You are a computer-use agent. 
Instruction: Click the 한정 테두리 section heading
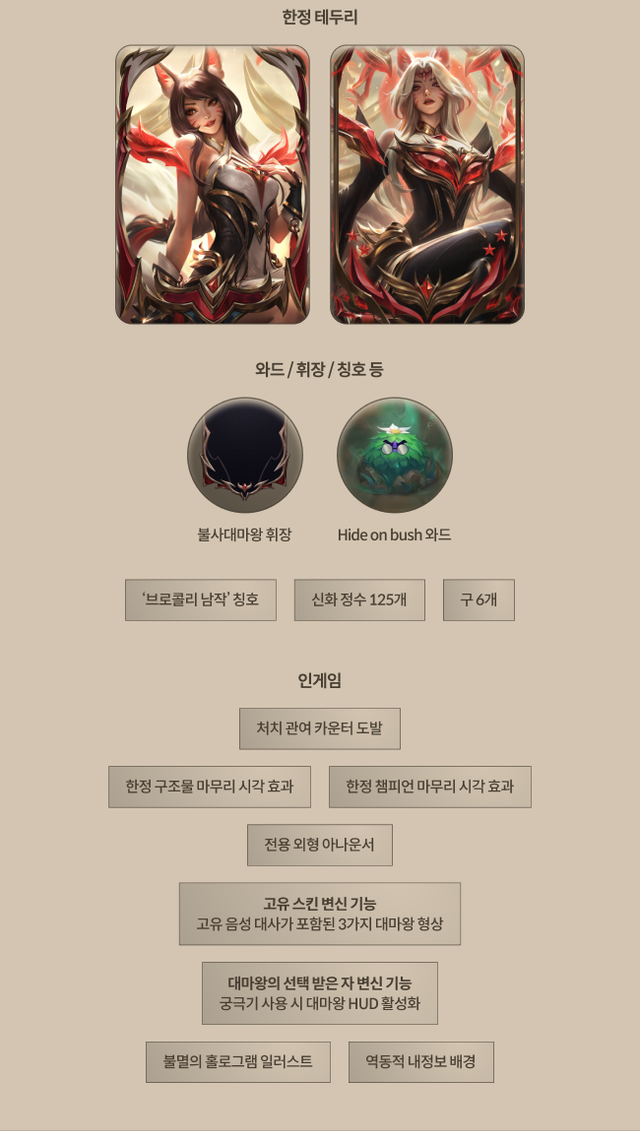click(320, 18)
